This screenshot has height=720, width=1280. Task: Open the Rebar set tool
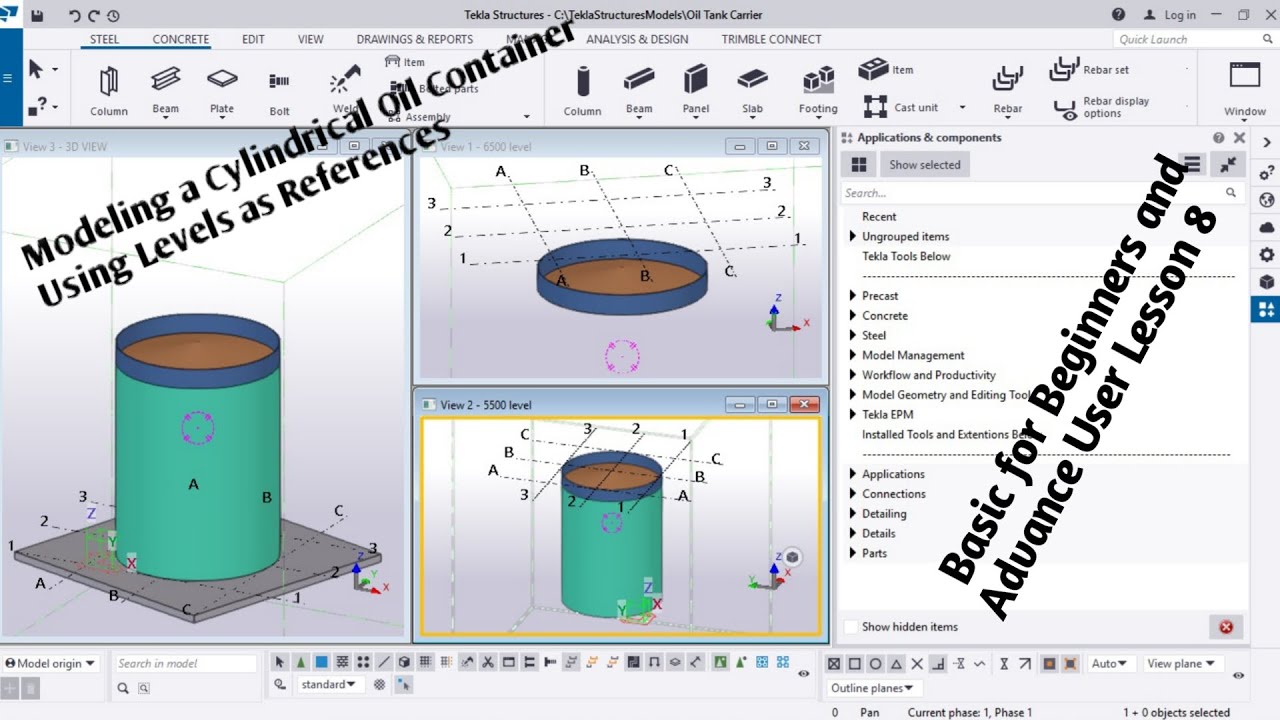point(1090,70)
